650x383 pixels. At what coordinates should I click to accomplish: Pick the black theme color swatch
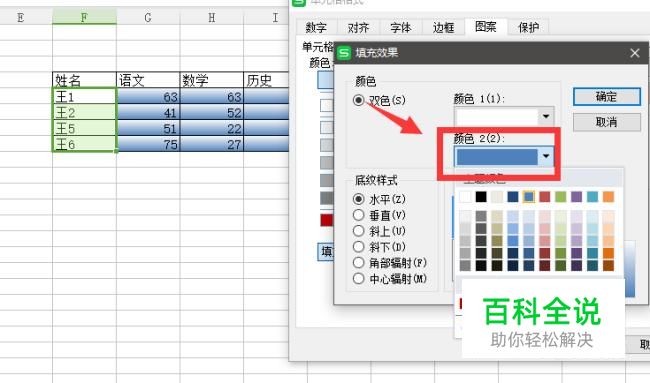(x=481, y=197)
